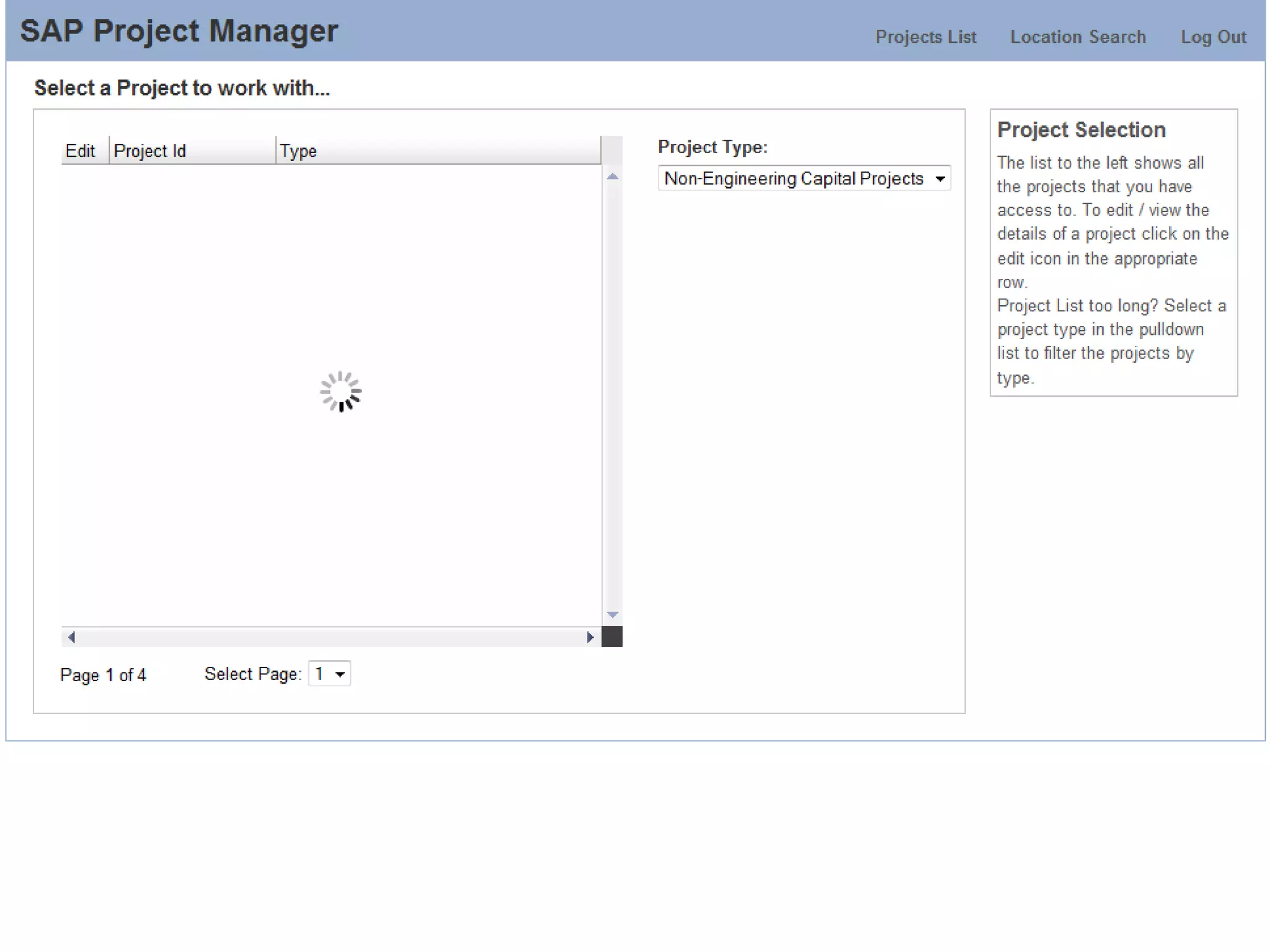Click the Log Out link

point(1213,37)
